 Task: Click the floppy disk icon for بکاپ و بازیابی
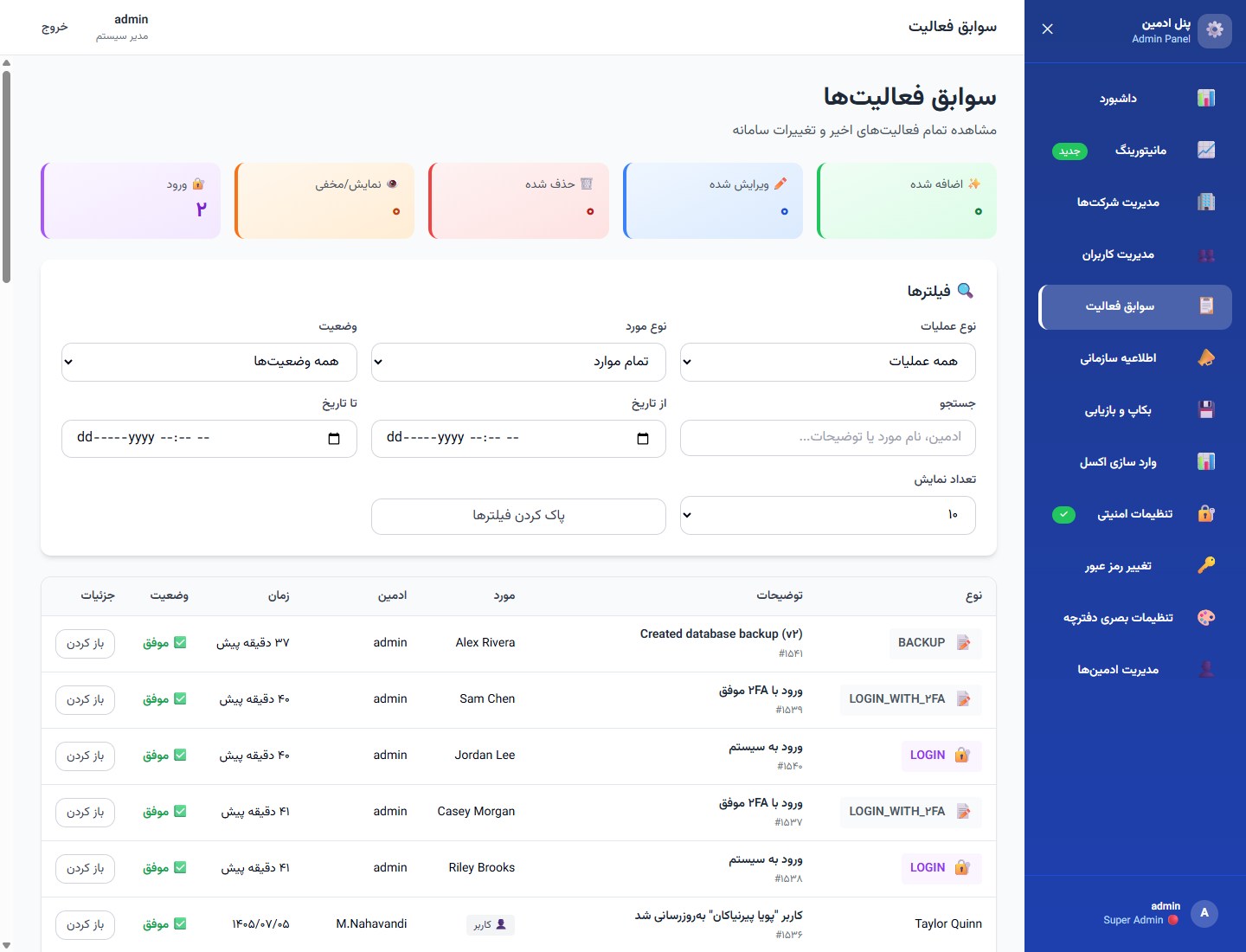click(x=1206, y=410)
